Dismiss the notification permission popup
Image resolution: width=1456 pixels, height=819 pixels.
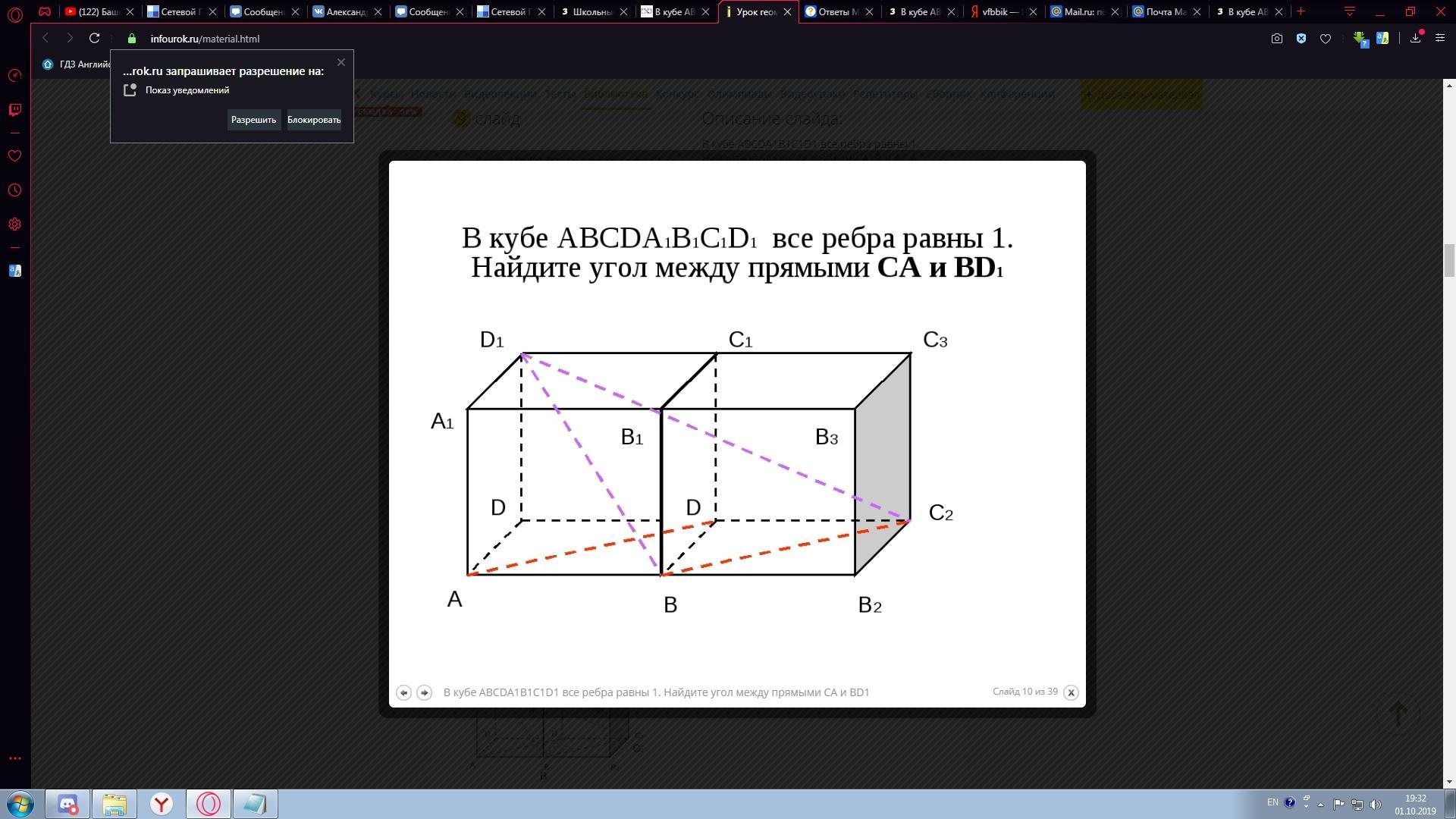[x=341, y=62]
